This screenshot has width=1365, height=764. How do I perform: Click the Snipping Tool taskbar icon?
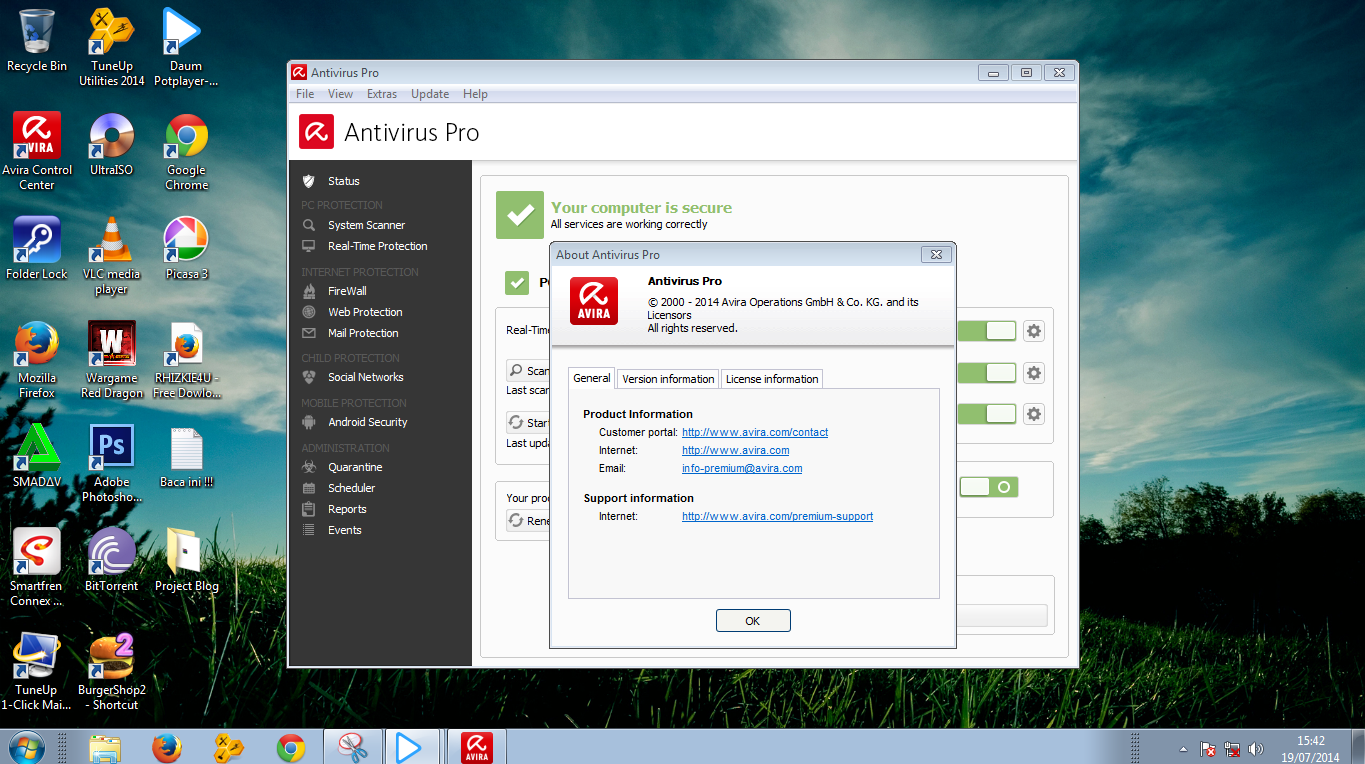(x=351, y=747)
